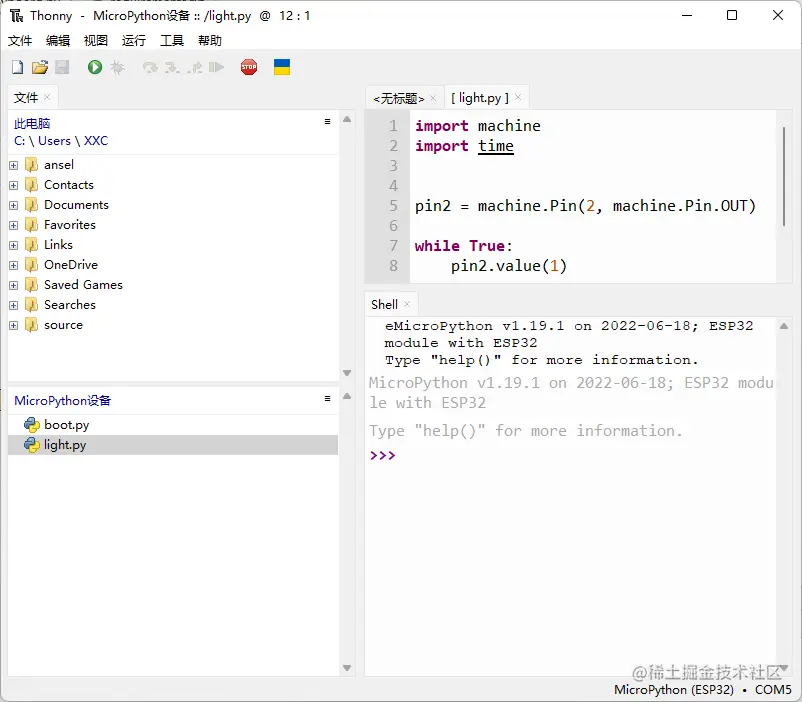Expand the Saved Games folder

(14, 285)
